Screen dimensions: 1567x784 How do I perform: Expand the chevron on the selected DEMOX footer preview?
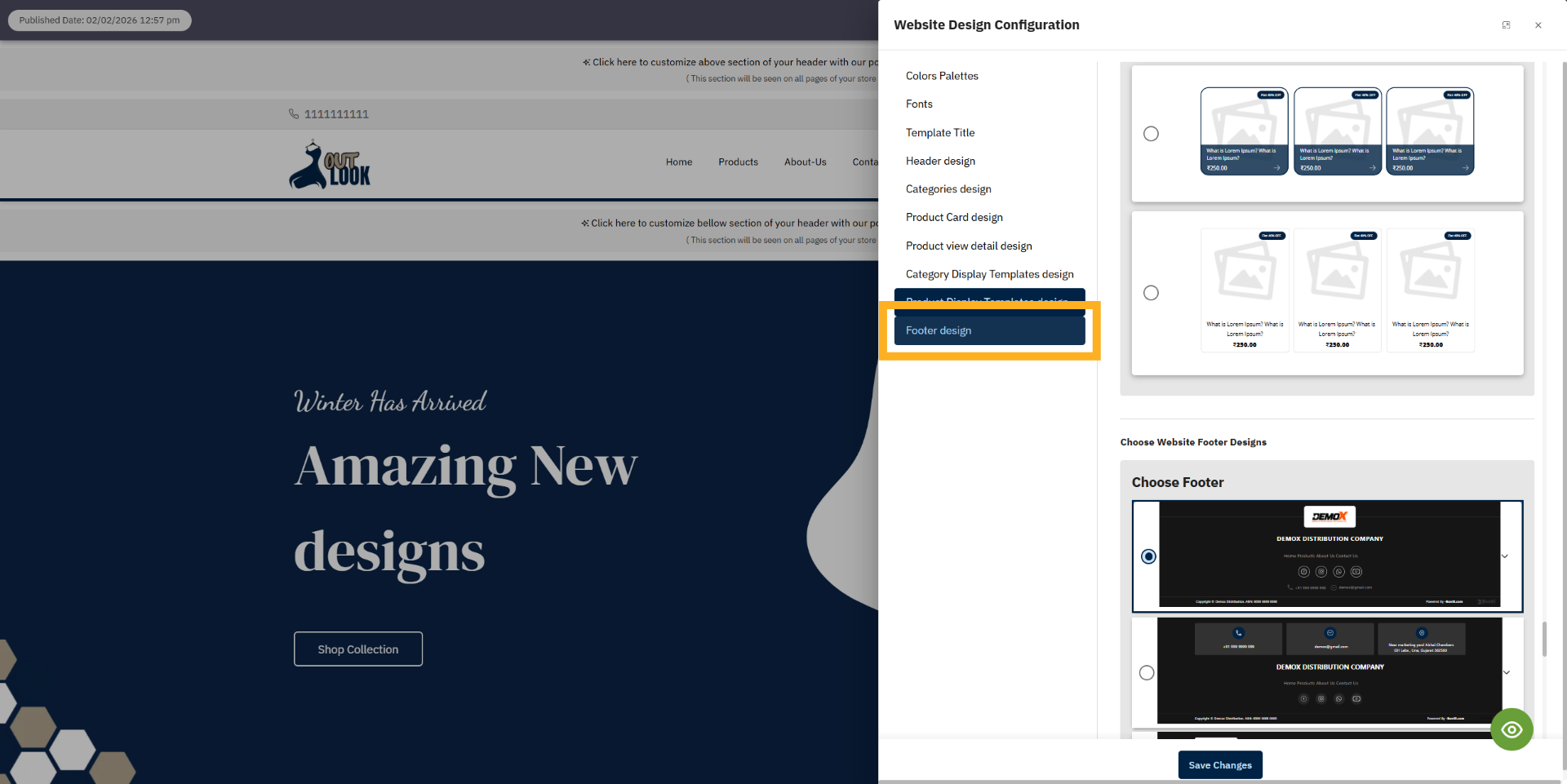1505,556
